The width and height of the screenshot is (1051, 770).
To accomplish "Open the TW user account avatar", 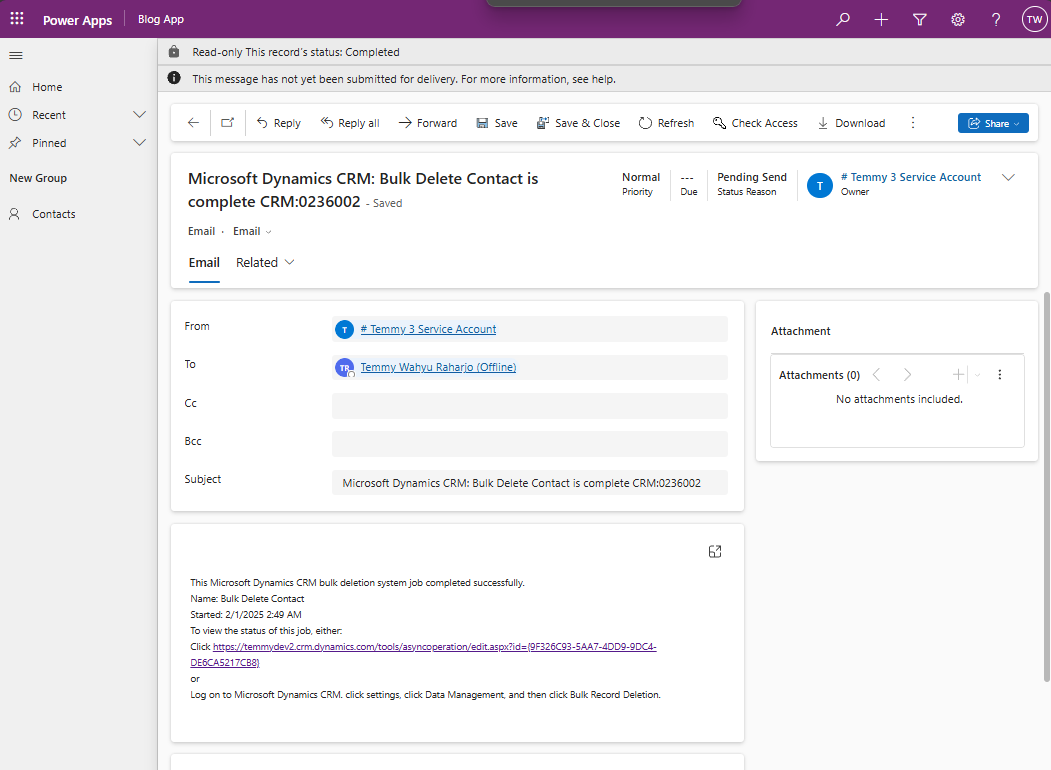I will [x=1034, y=19].
